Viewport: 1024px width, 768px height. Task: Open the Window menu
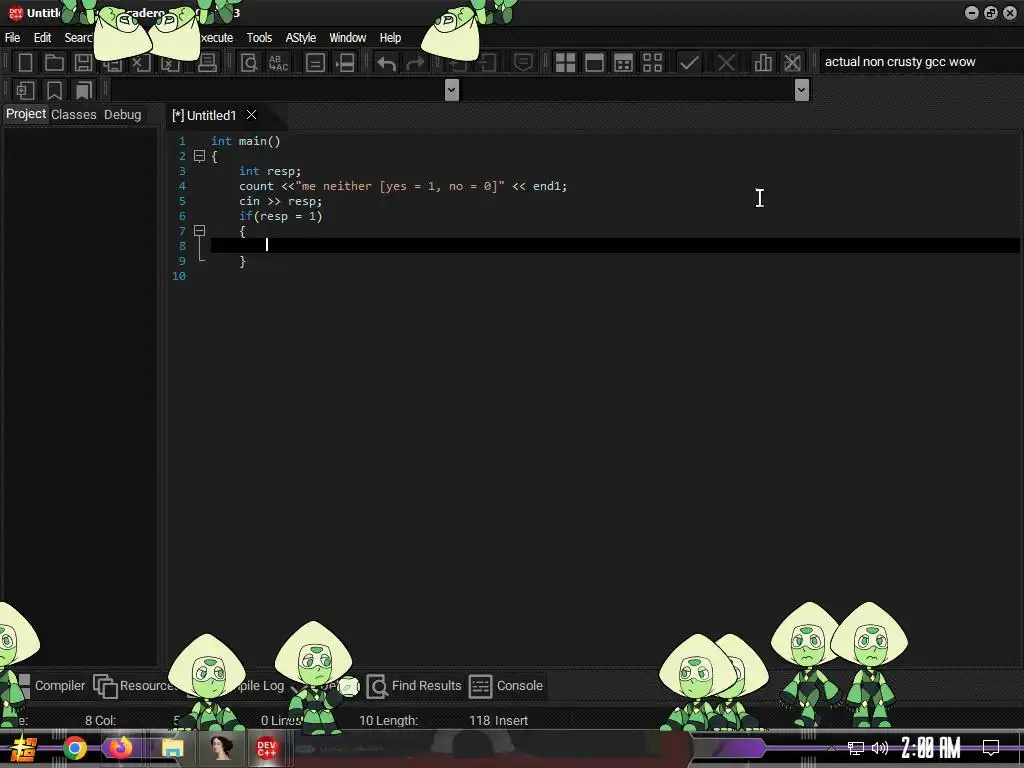[347, 38]
